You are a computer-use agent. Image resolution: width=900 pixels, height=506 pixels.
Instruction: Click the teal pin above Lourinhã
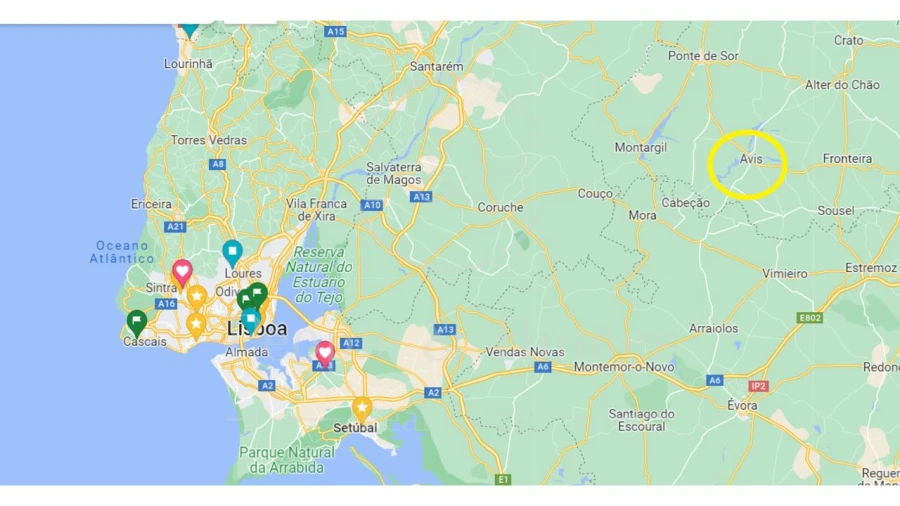pyautogui.click(x=189, y=29)
